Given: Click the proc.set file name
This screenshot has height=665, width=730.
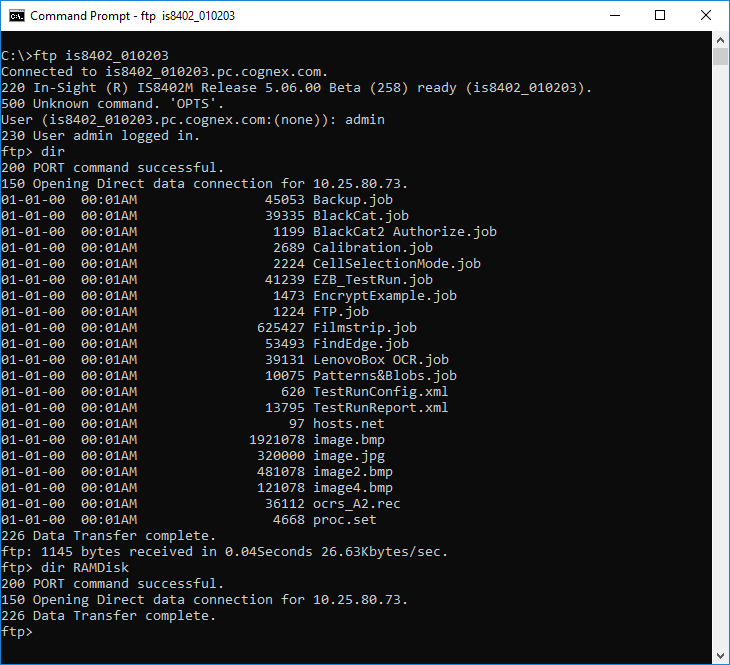Looking at the screenshot, I should point(344,520).
